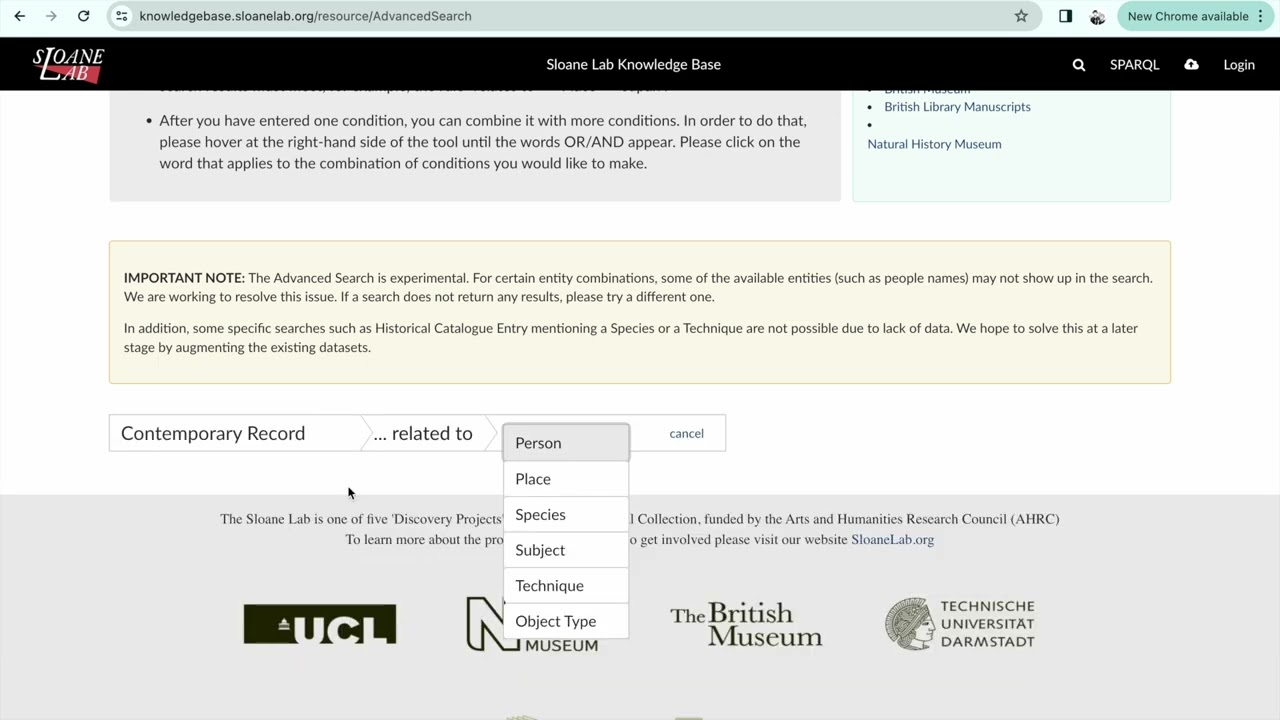Screen dimensions: 1280x720
Task: Open the Chrome three-dot menu
Action: tap(1261, 16)
